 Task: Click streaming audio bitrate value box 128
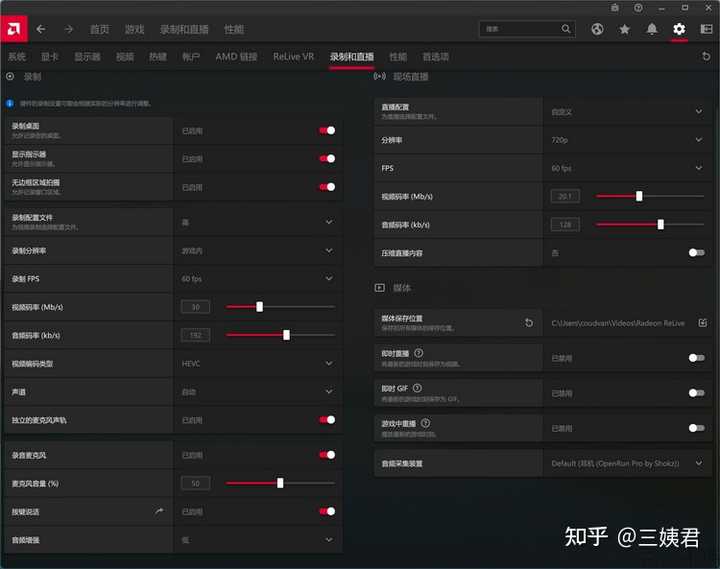pos(565,224)
